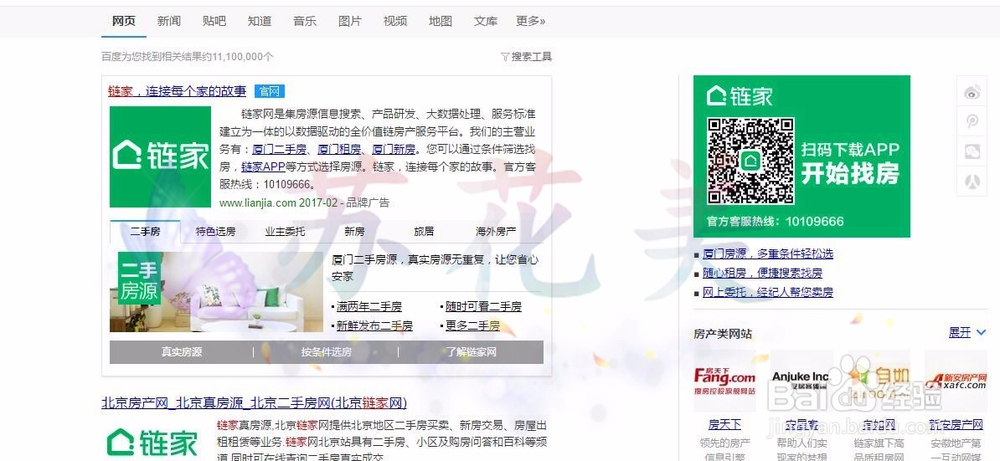Click the QR code in the 链家 banner

[x=751, y=161]
